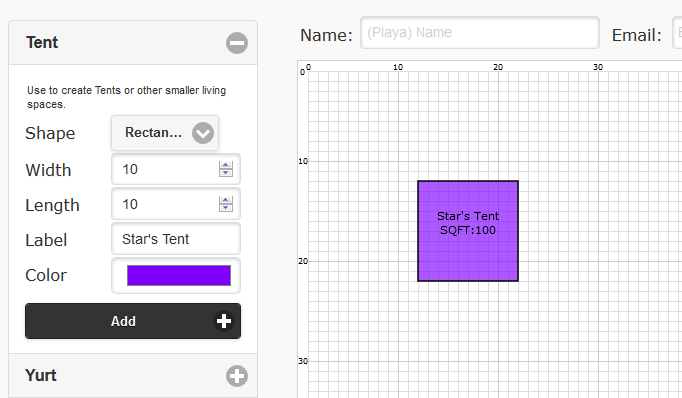
Task: Decrease Length with down arrow
Action: tap(226, 208)
